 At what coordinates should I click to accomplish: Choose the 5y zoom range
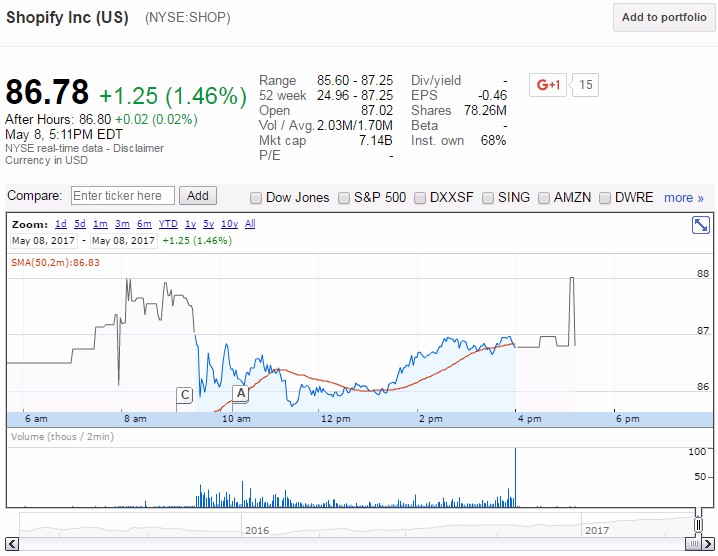pyautogui.click(x=208, y=224)
